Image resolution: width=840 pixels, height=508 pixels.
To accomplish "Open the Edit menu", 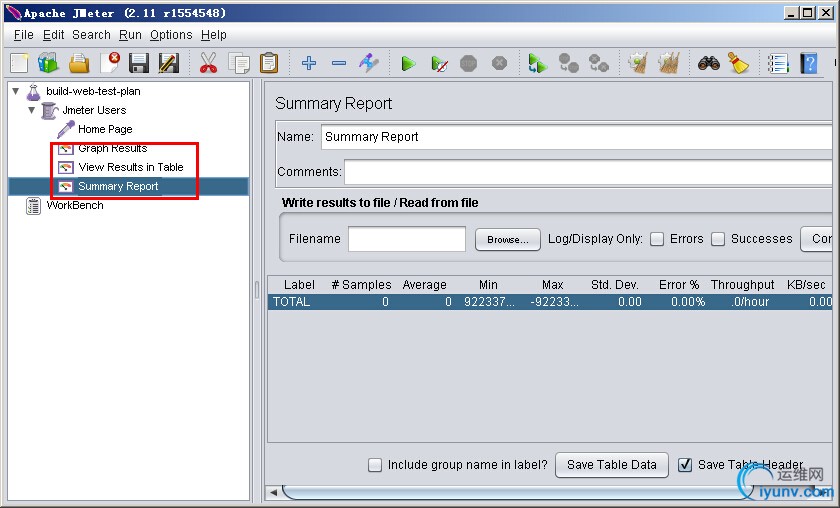I will coord(54,35).
